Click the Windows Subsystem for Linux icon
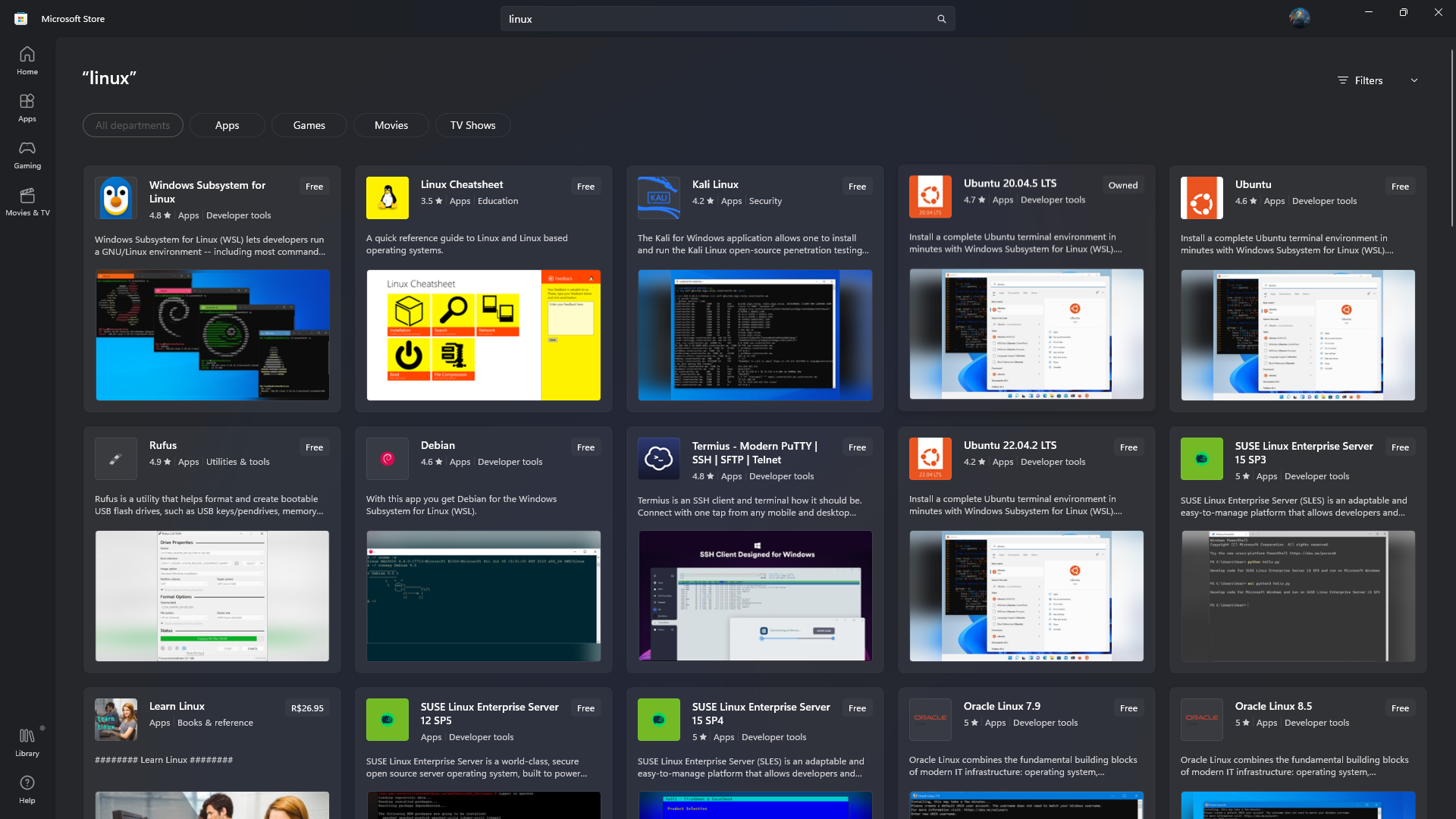The height and width of the screenshot is (819, 1456). point(115,197)
